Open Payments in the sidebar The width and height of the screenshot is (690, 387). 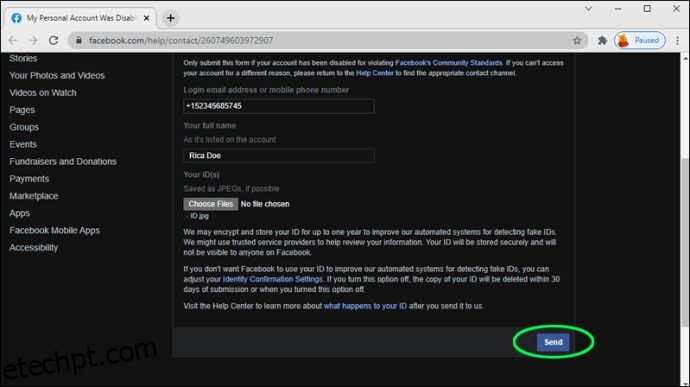29,178
